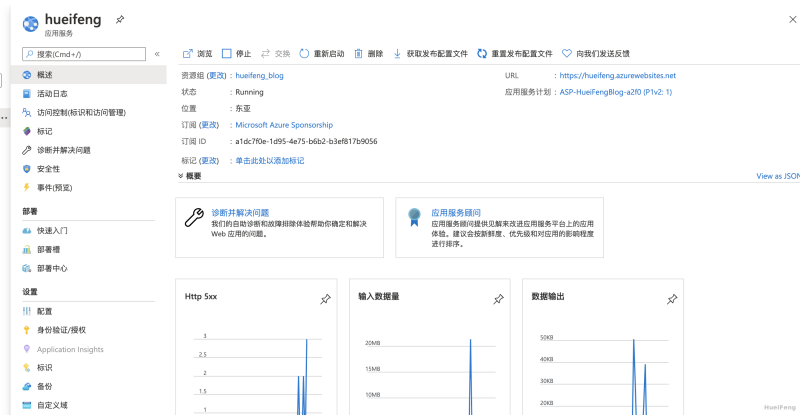Click the 数据输出 chart area
This screenshot has width=800, height=415.
coord(604,375)
